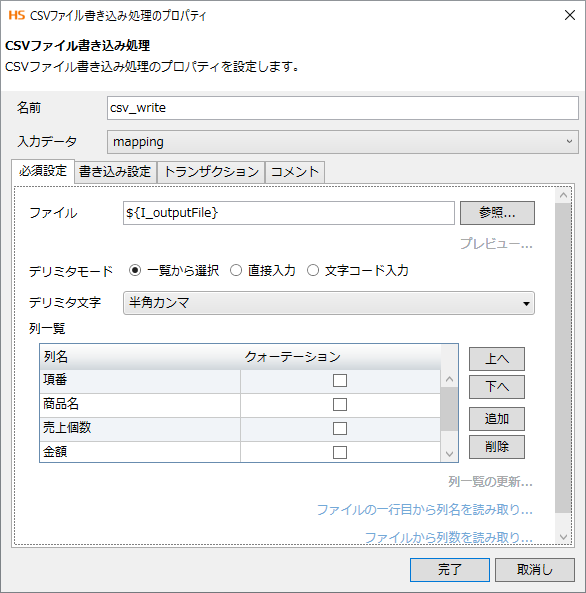
Task: Close the CSV properties dialog
Action: point(570,16)
